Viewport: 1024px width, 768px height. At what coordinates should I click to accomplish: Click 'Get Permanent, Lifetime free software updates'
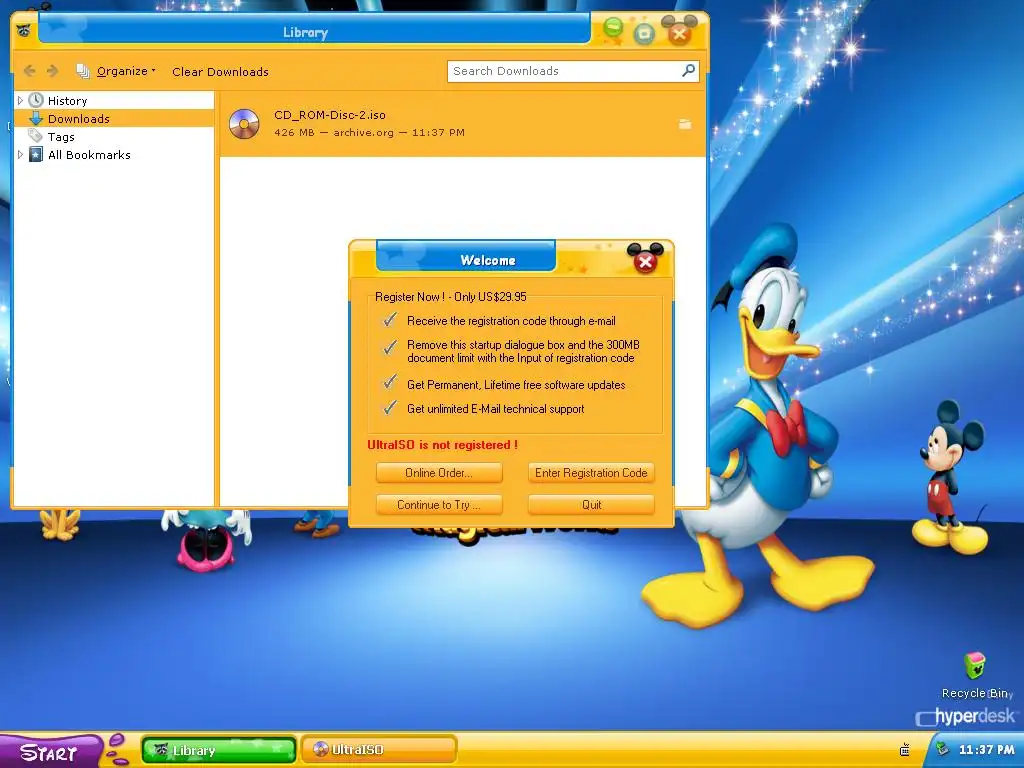[516, 385]
